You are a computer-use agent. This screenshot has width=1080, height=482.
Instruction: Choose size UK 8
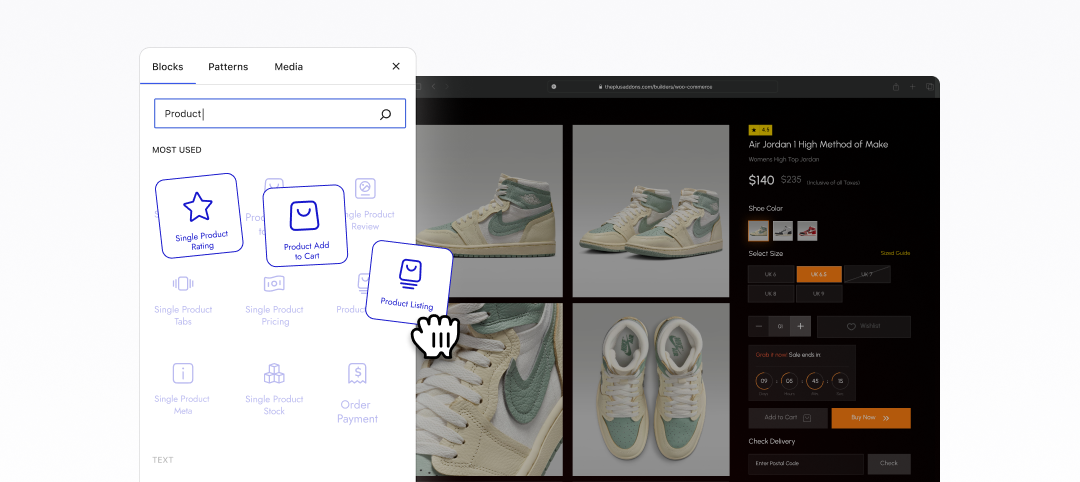(771, 293)
